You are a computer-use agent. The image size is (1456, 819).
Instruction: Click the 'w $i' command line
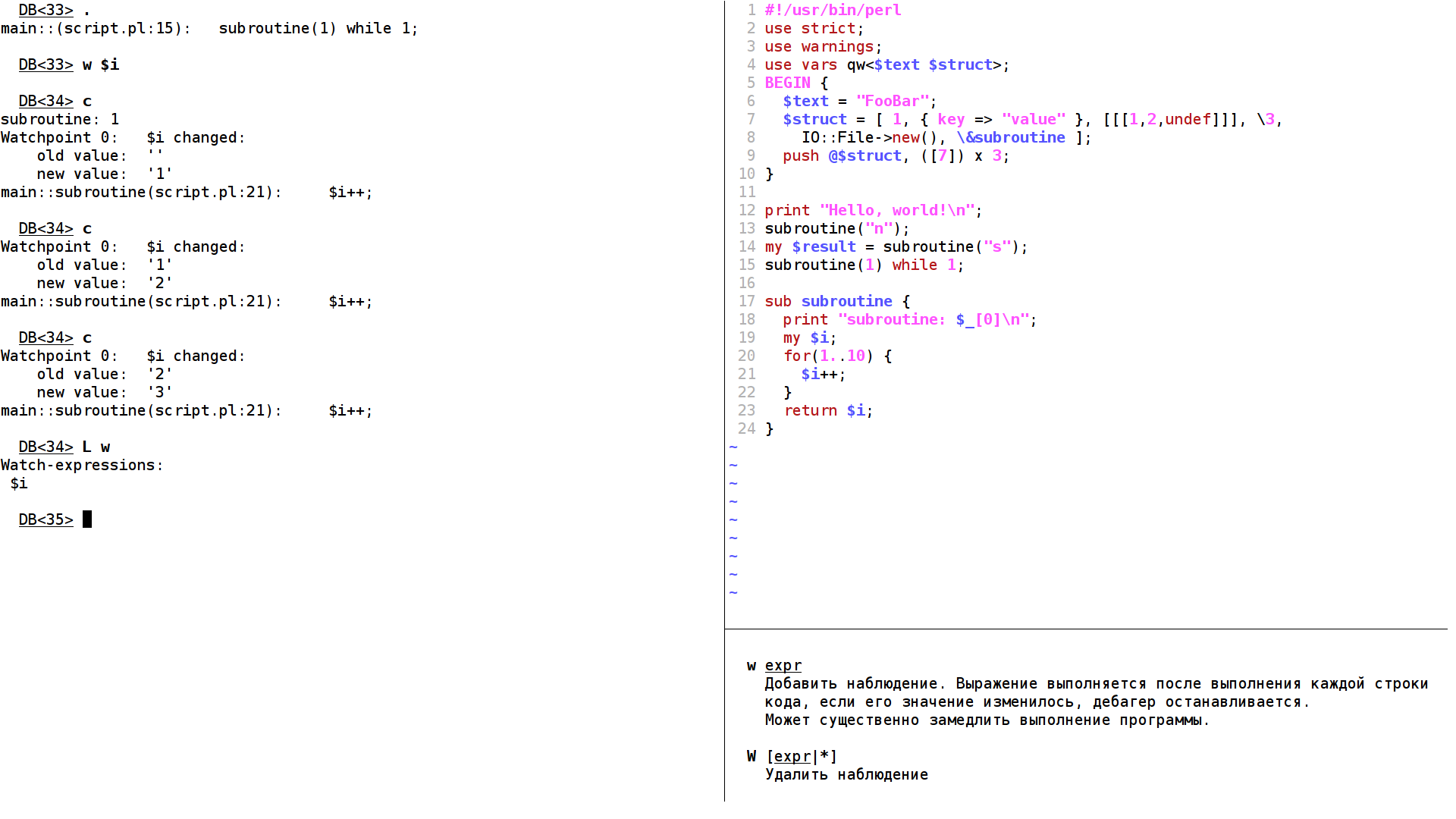[x=69, y=64]
